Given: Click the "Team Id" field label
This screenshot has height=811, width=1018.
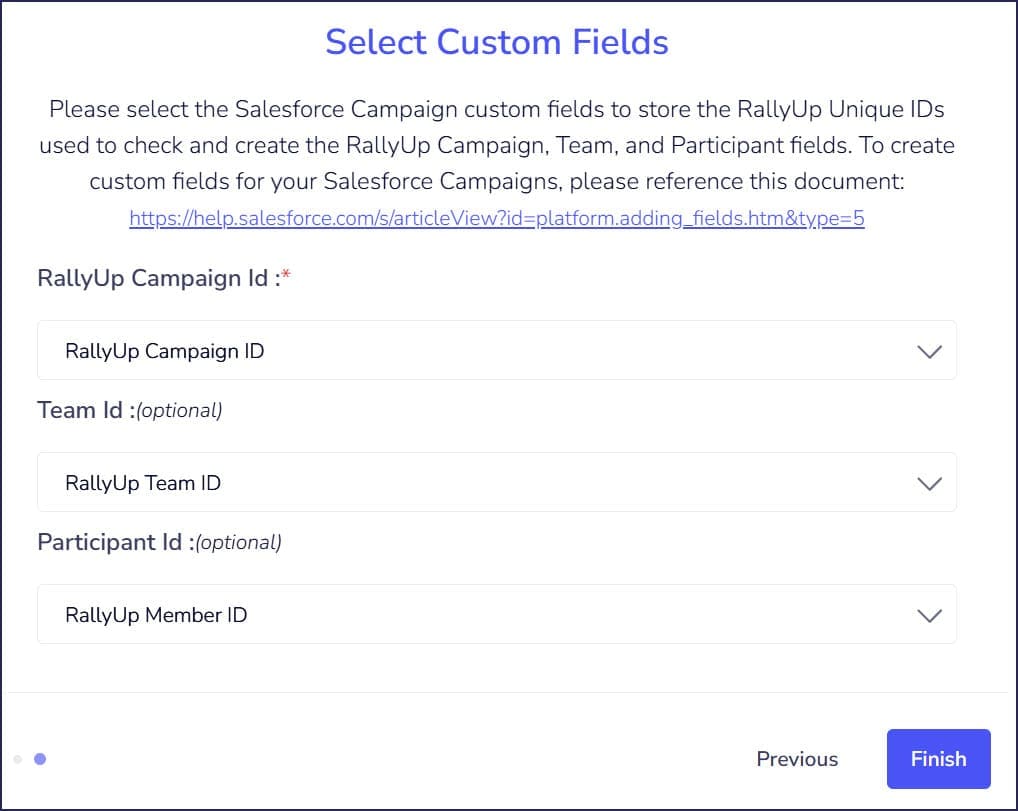Looking at the screenshot, I should tap(80, 410).
